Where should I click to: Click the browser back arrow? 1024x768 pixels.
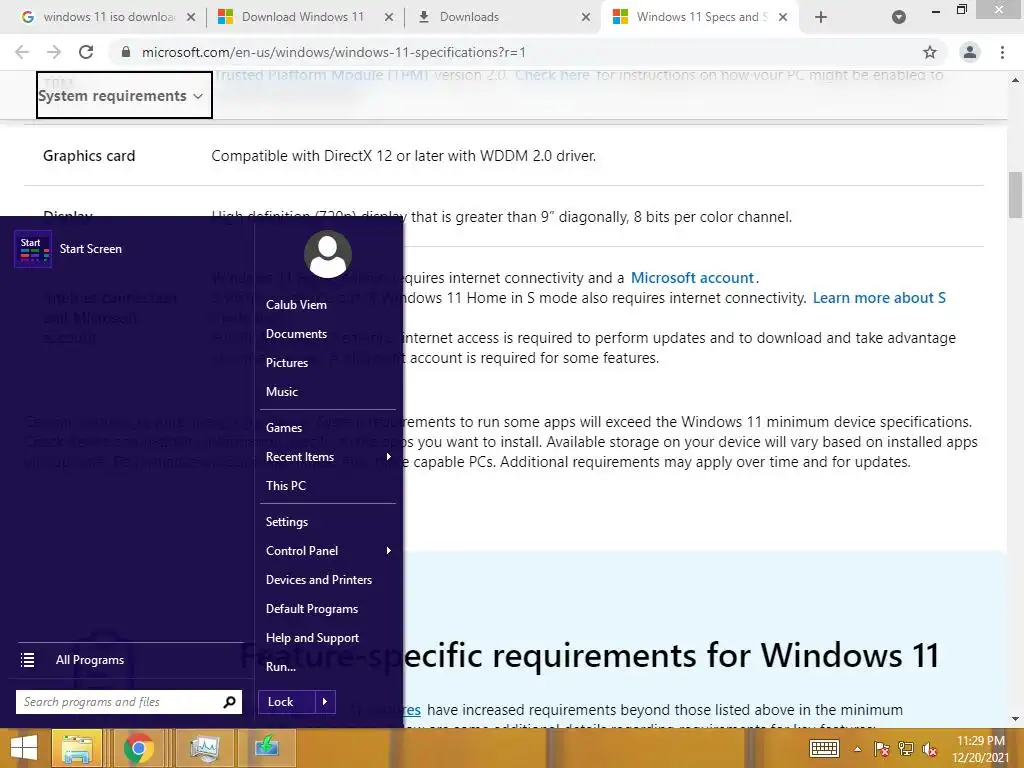click(22, 52)
